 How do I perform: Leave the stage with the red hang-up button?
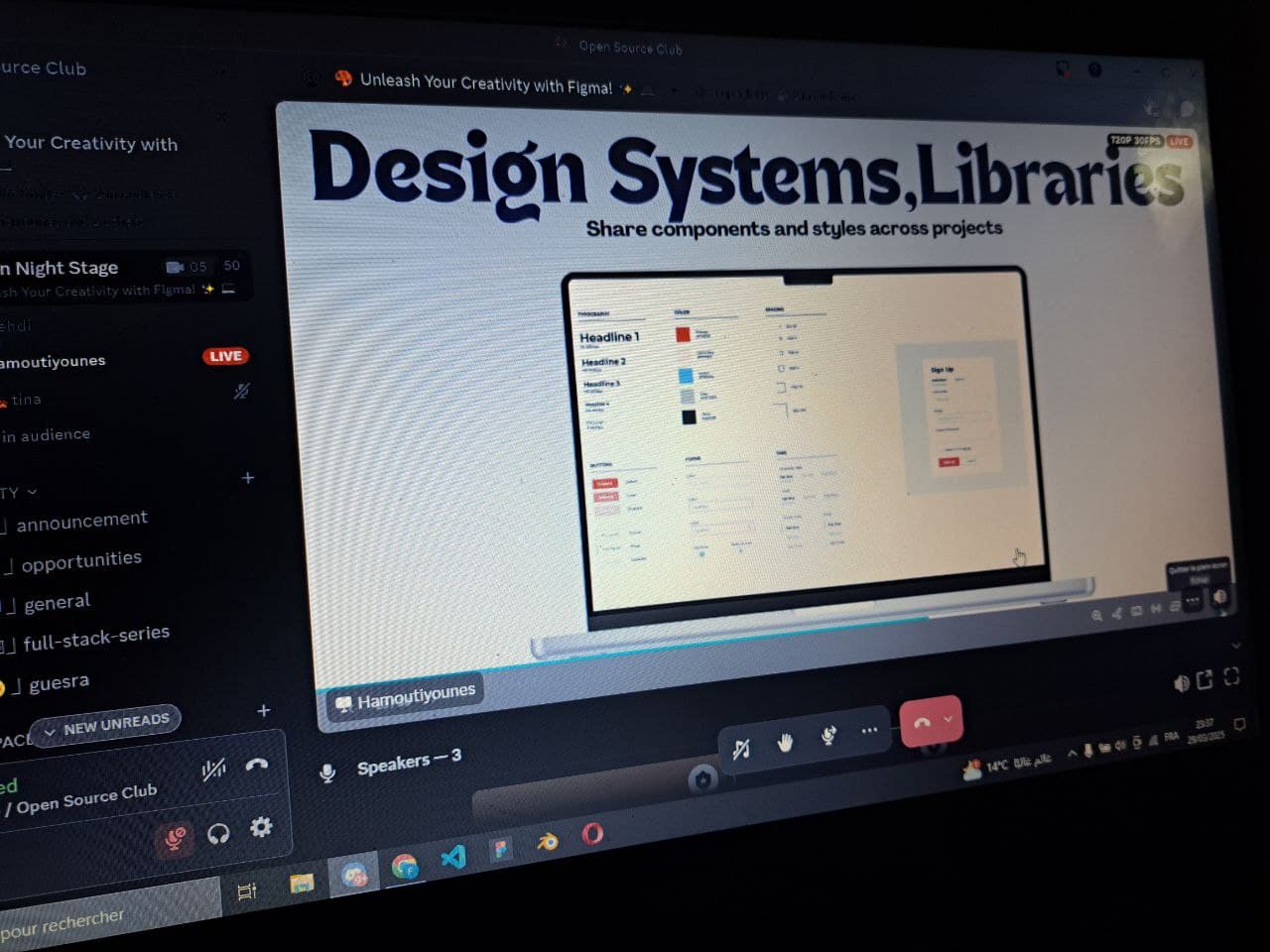921,723
